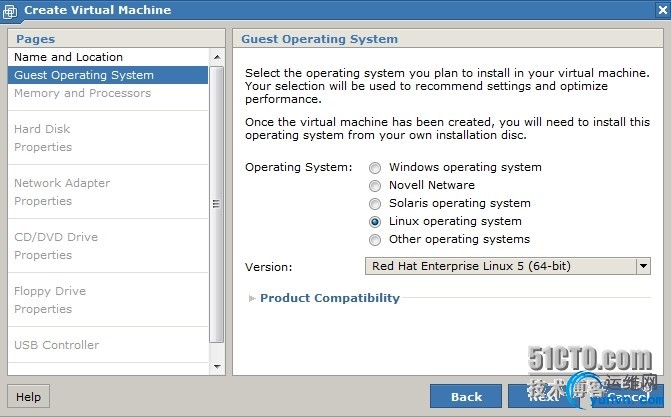Select Novell Netware radio option
Screen dimensions: 671x417
pos(375,185)
